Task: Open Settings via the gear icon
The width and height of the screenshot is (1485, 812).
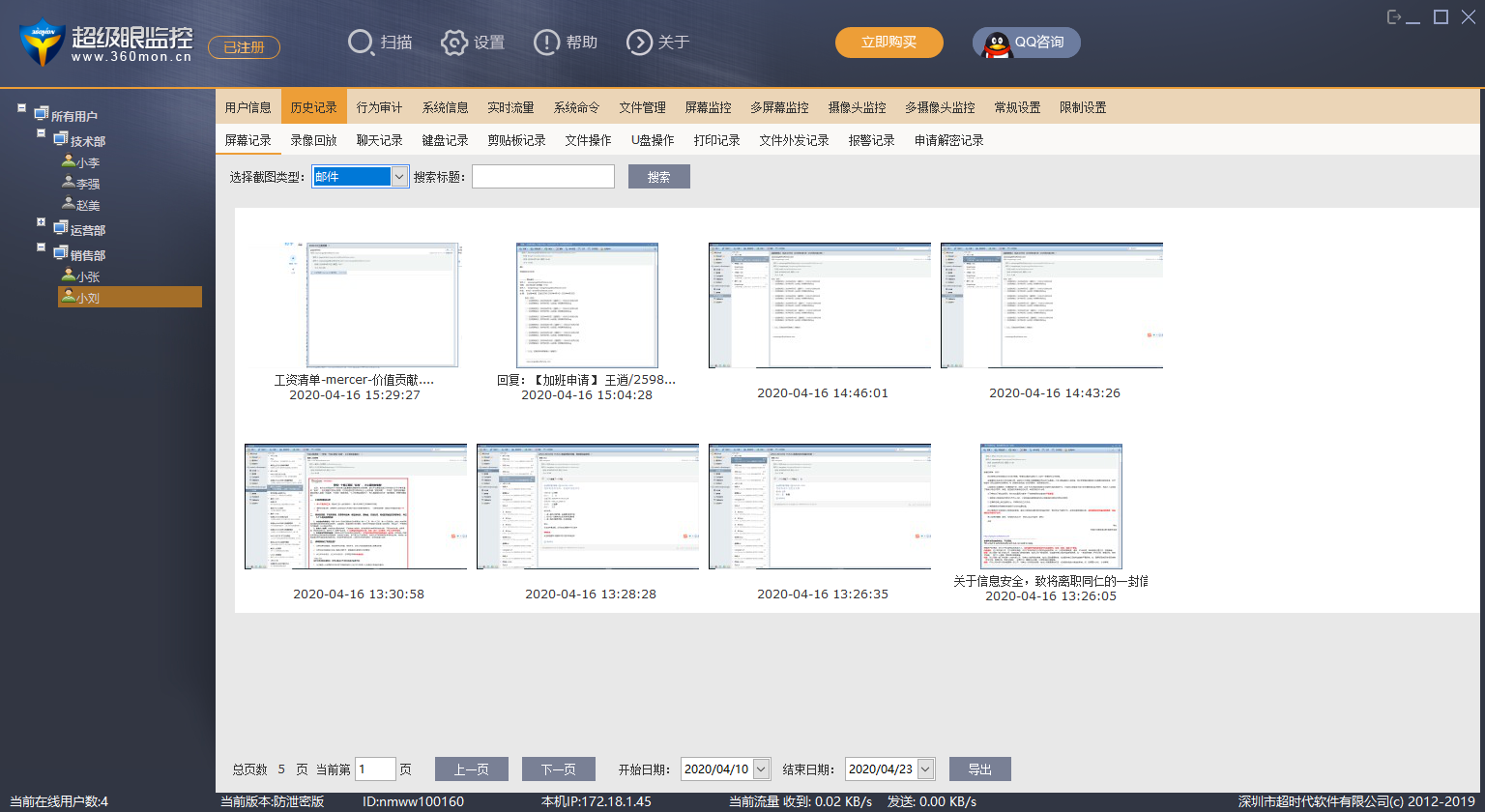Action: (x=454, y=43)
